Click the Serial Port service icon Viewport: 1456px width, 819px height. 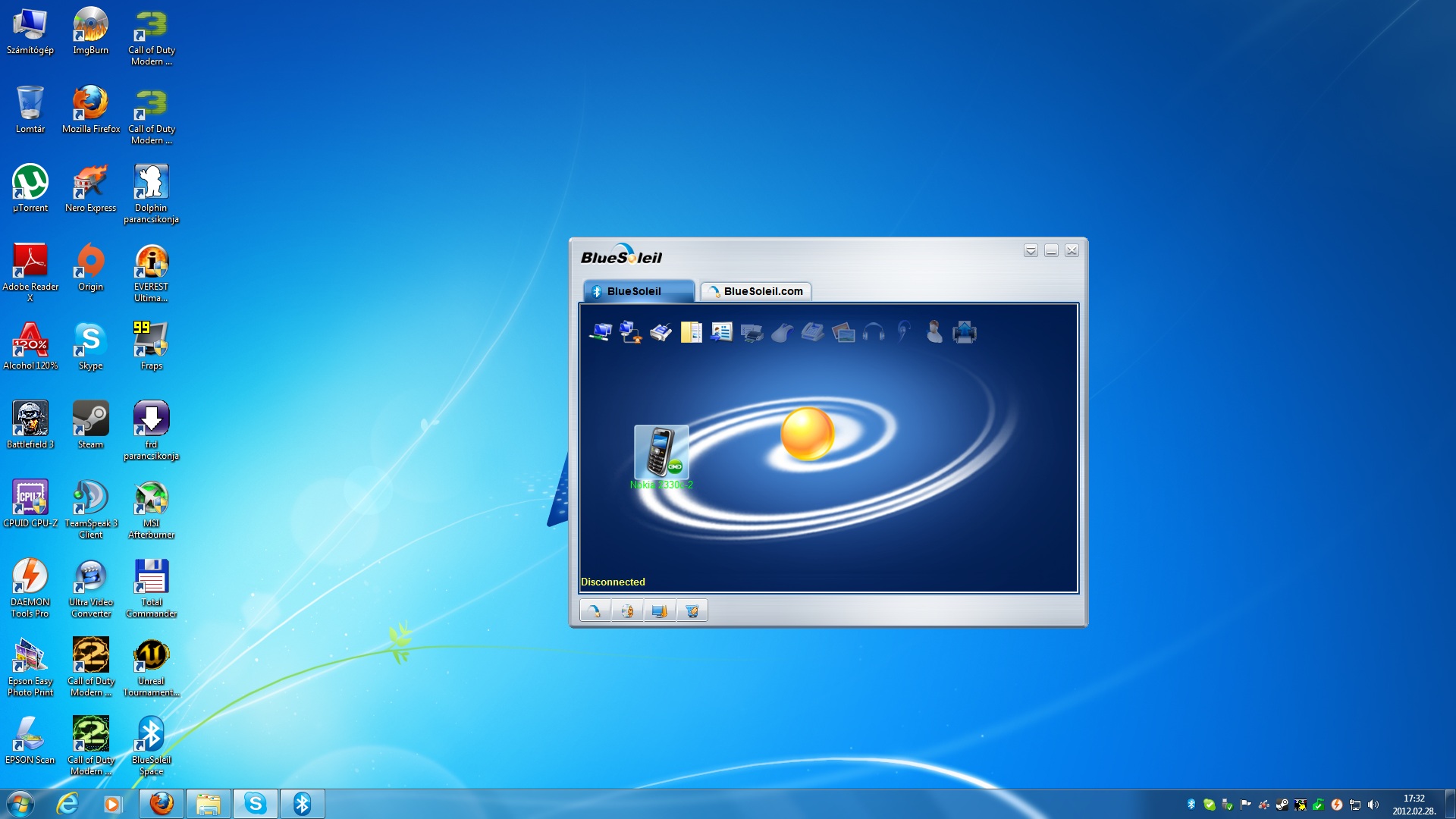(661, 332)
